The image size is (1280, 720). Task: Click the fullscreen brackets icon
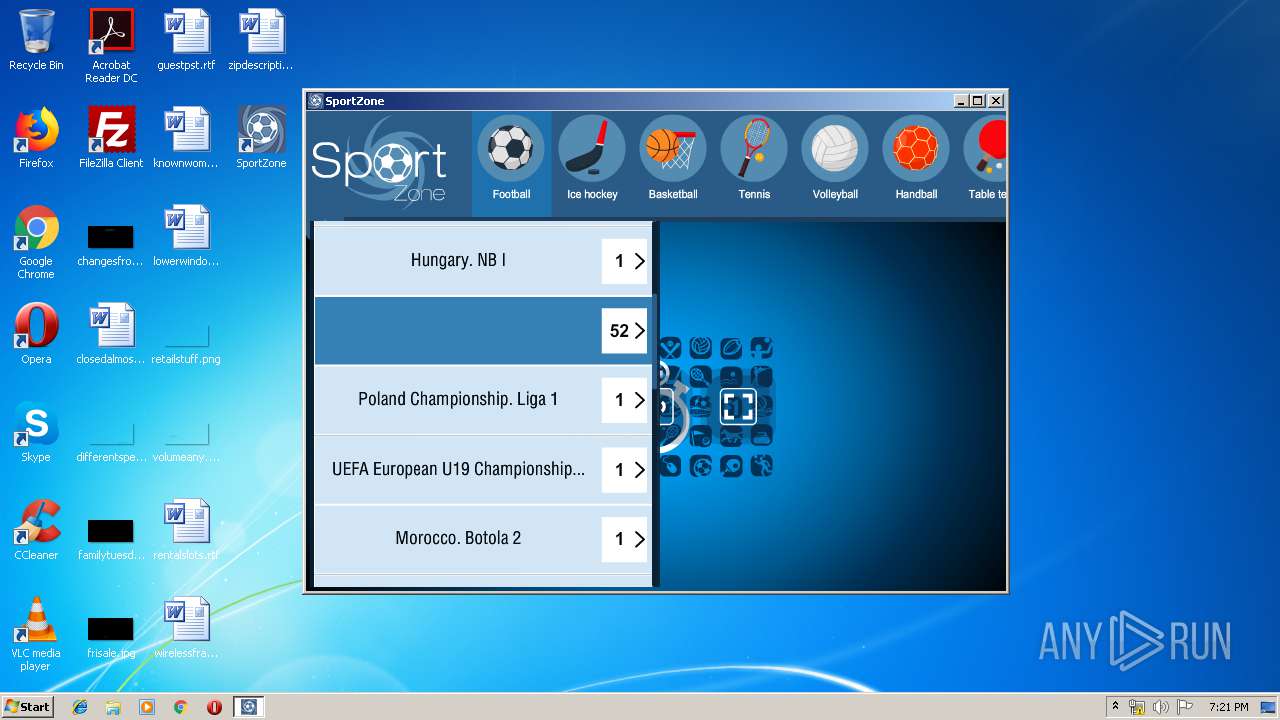[738, 406]
